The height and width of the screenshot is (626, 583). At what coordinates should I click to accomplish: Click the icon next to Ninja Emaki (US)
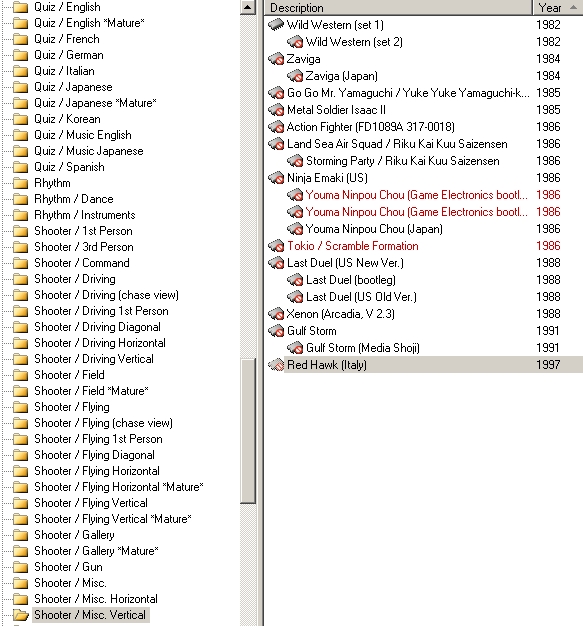tap(276, 178)
